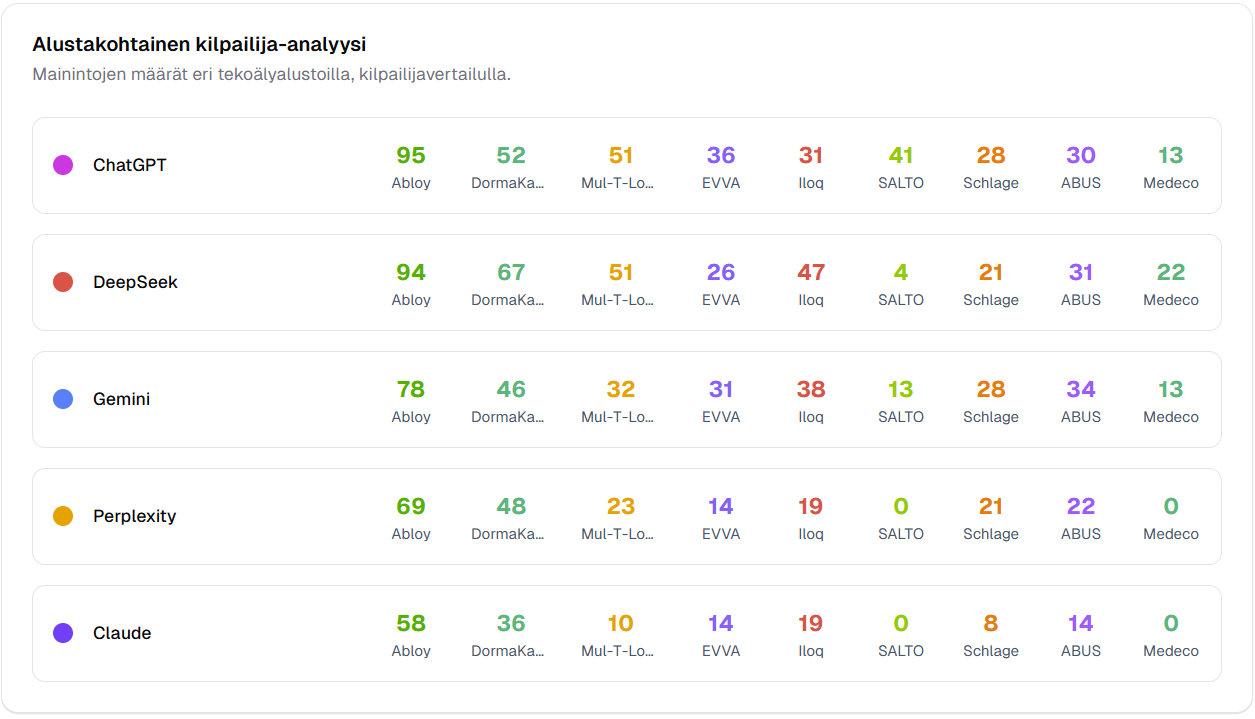Click Perplexity's EVVA label

coord(721,534)
